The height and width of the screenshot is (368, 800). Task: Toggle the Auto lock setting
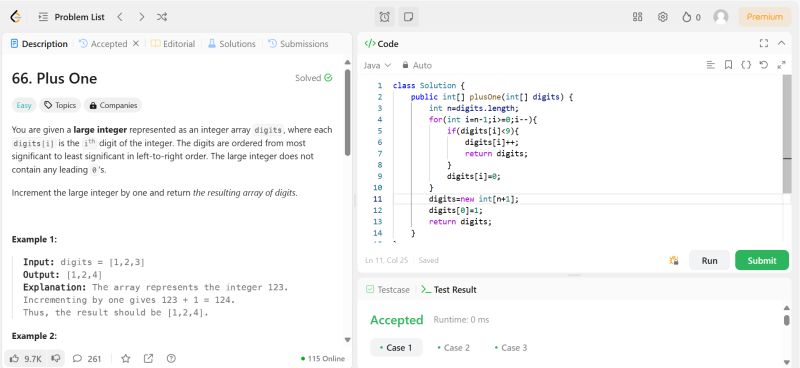pyautogui.click(x=417, y=65)
